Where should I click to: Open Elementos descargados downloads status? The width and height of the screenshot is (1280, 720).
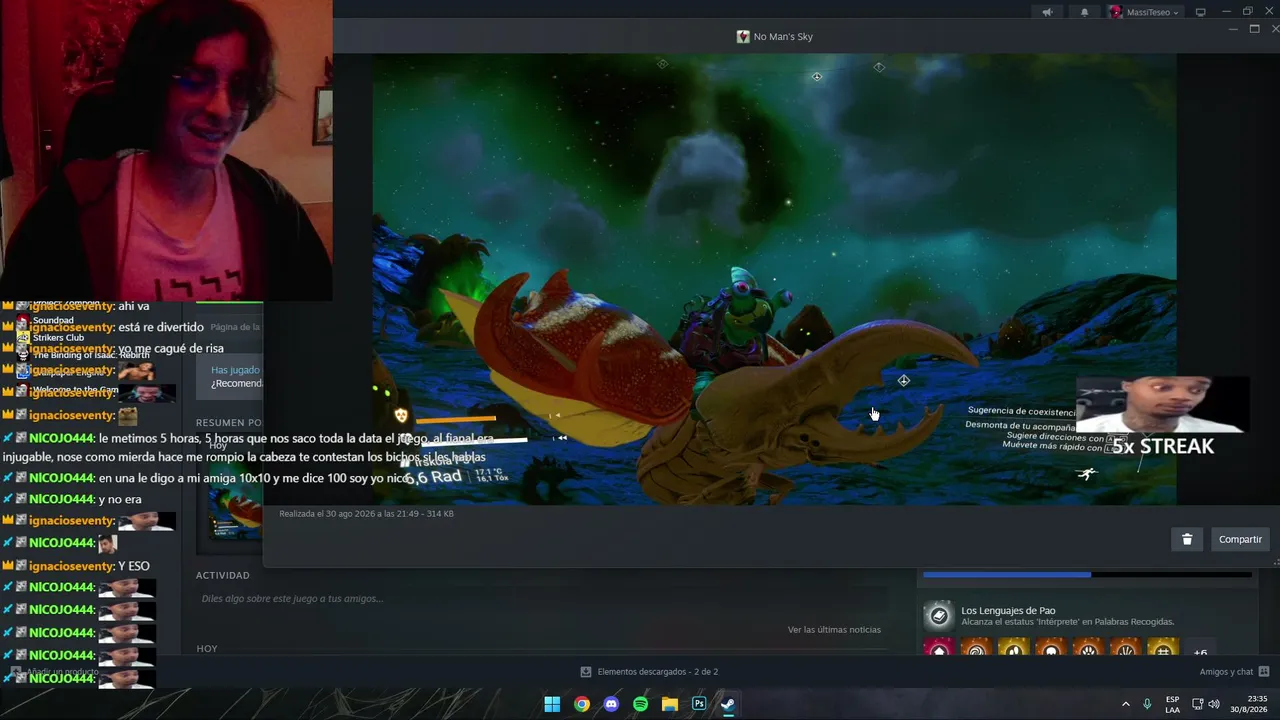(x=649, y=672)
